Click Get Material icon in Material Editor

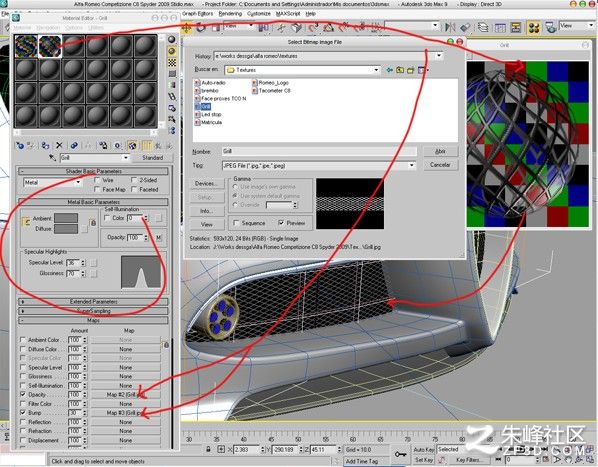(19, 146)
